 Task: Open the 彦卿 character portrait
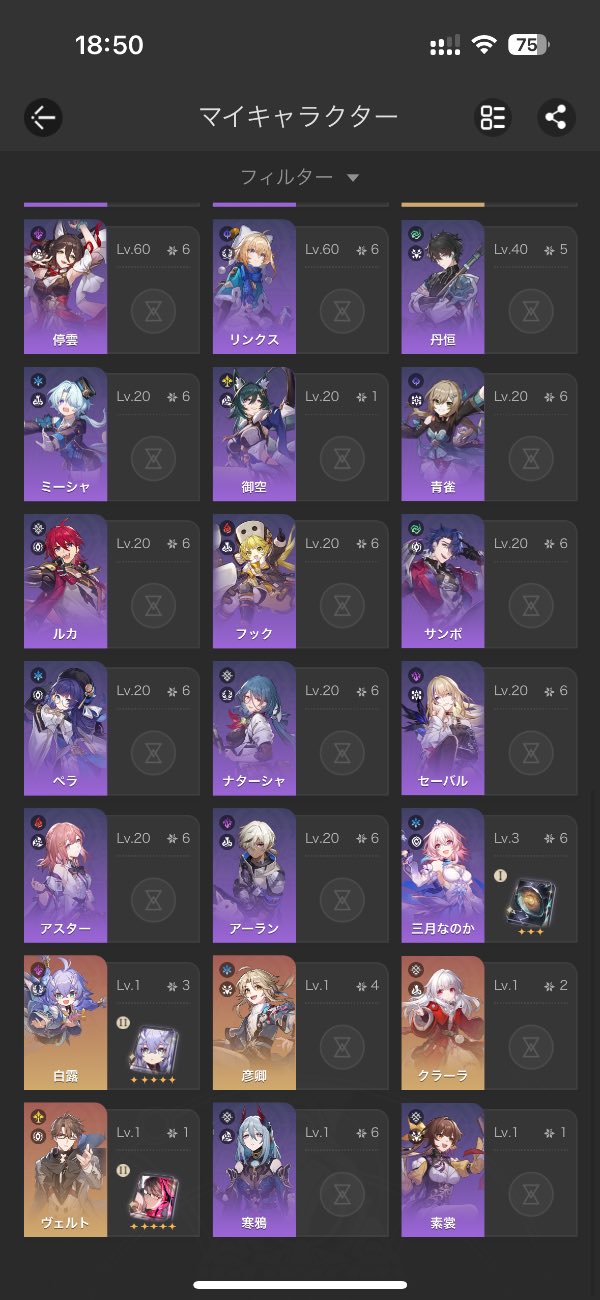254,1022
